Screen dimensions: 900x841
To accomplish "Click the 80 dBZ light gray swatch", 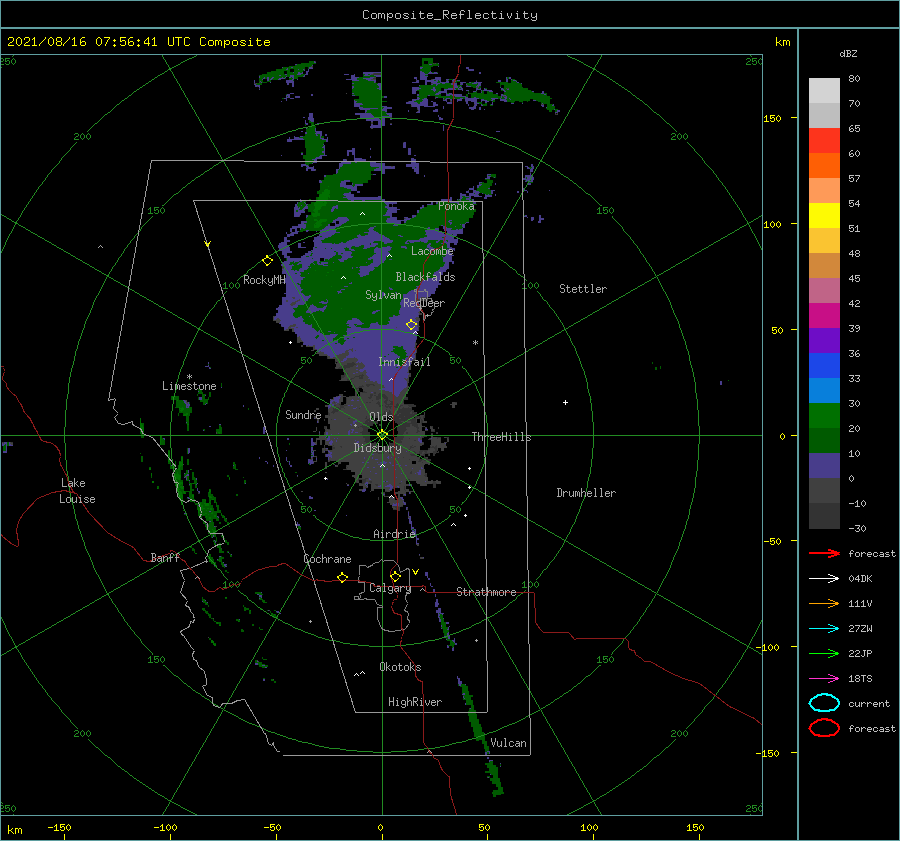I will coord(824,90).
